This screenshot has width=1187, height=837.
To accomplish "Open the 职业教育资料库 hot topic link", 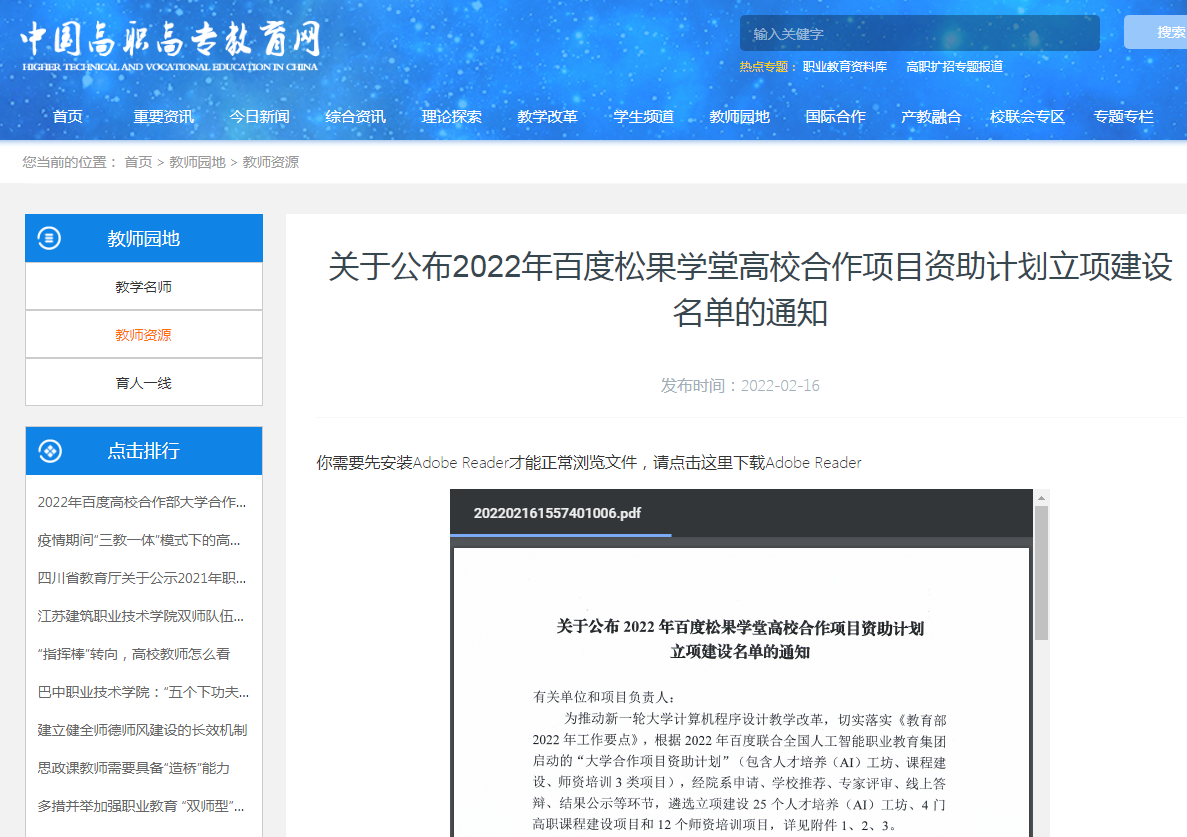I will pyautogui.click(x=844, y=67).
